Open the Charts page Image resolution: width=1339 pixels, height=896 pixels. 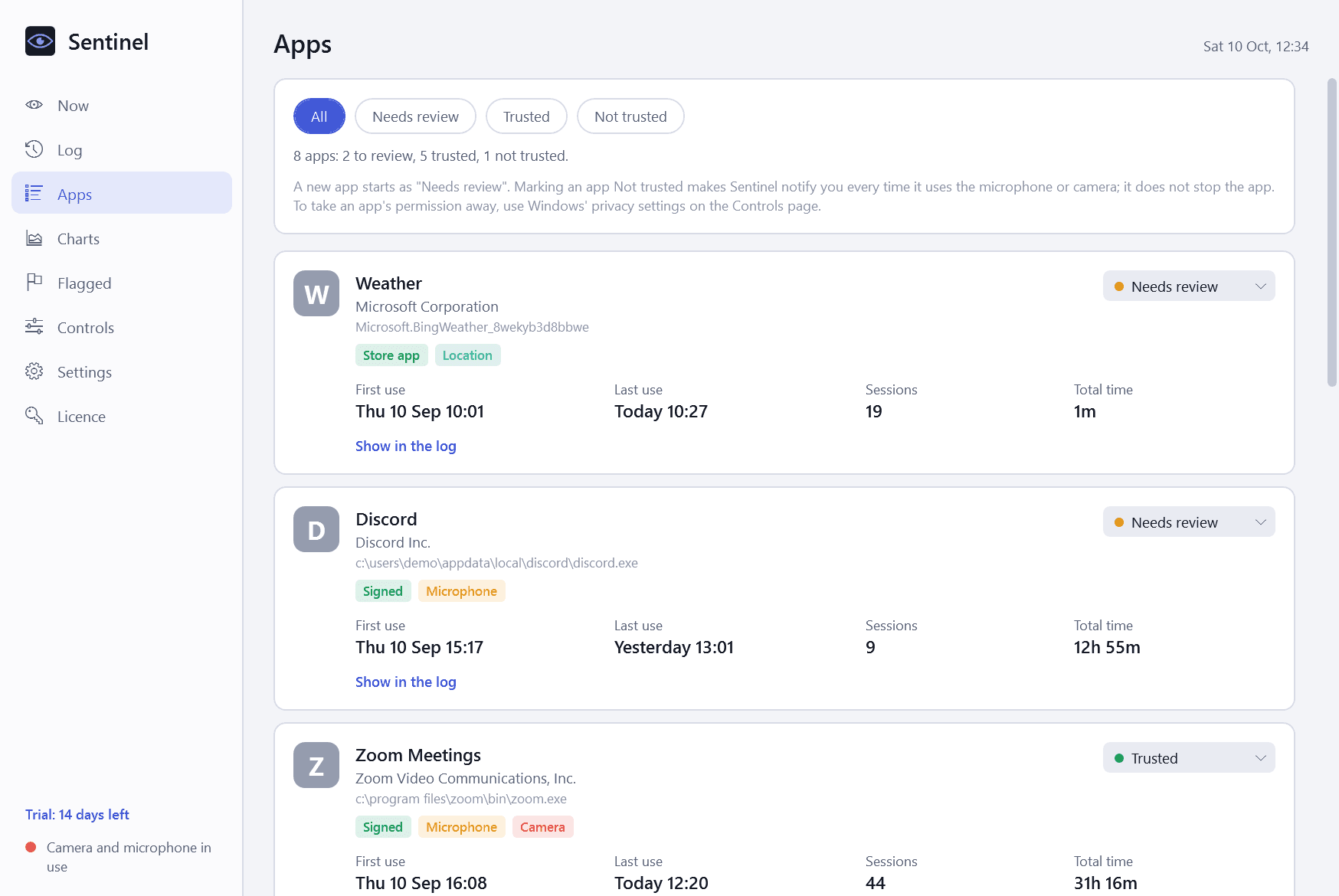122,239
